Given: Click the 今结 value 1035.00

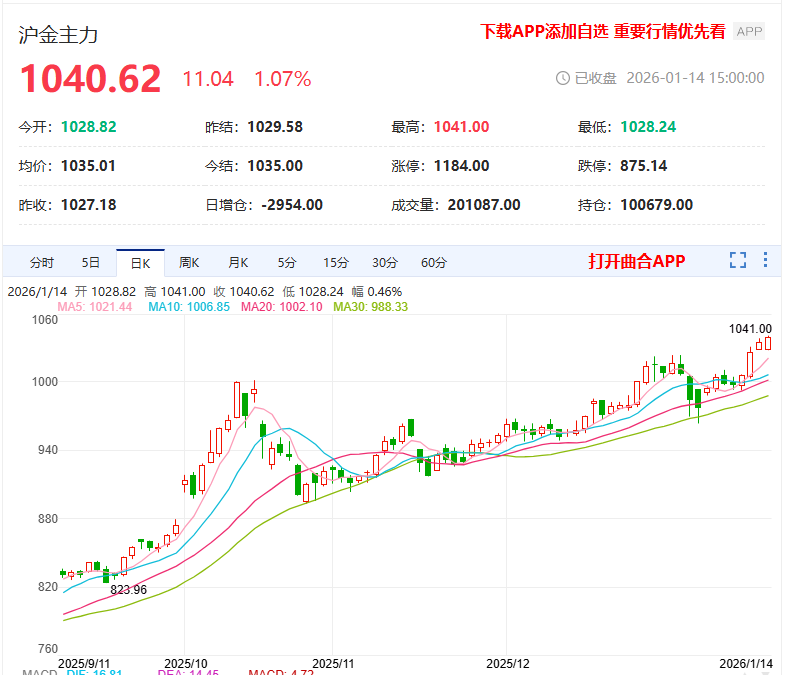Looking at the screenshot, I should pyautogui.click(x=275, y=166).
